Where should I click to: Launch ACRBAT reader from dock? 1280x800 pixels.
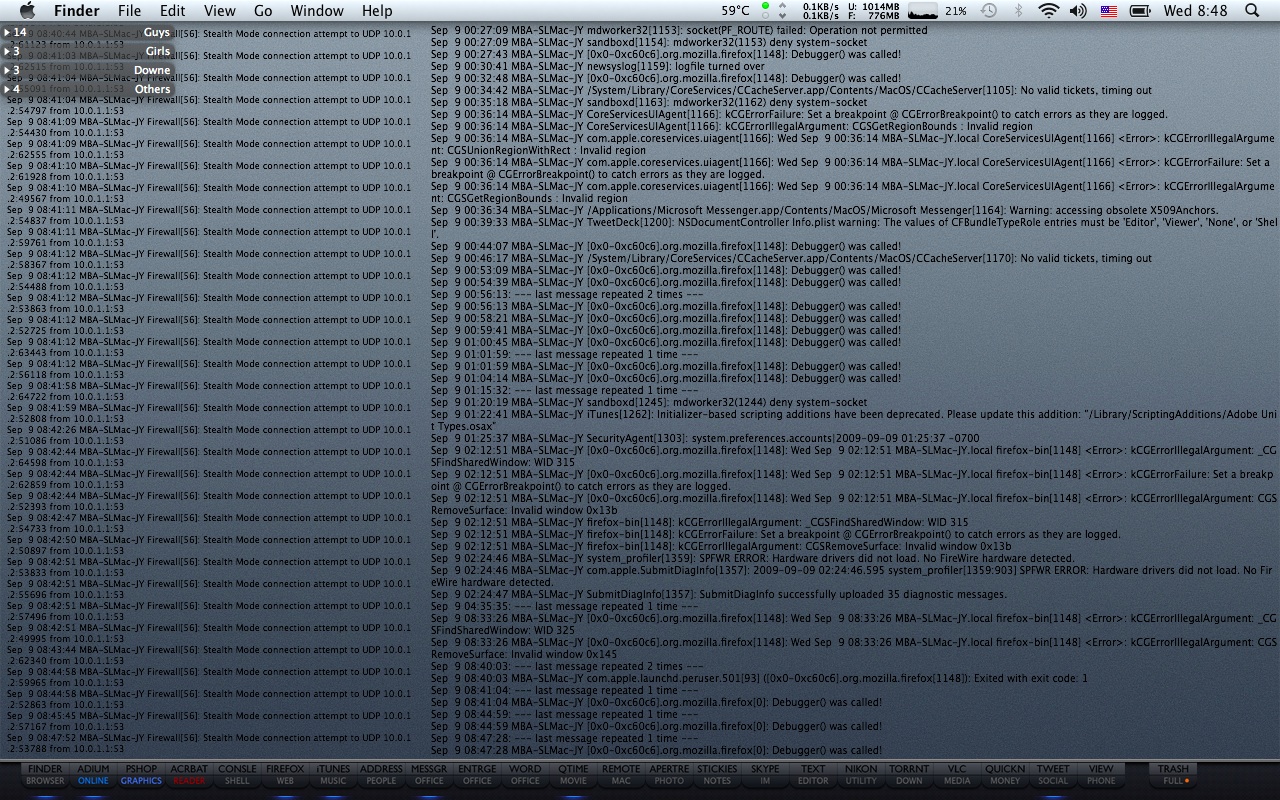(x=189, y=775)
